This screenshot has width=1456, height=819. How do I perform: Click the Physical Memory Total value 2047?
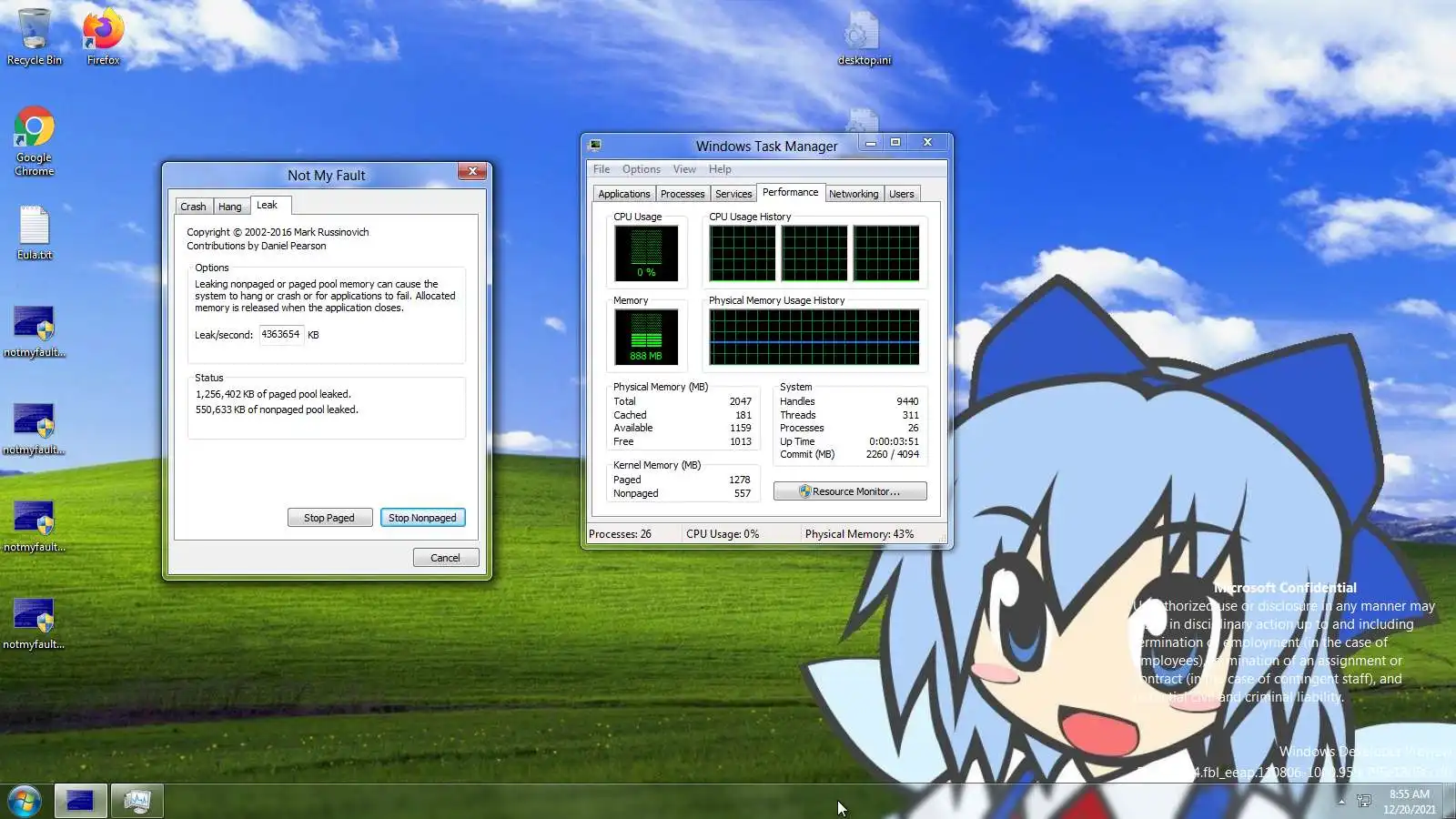point(741,401)
